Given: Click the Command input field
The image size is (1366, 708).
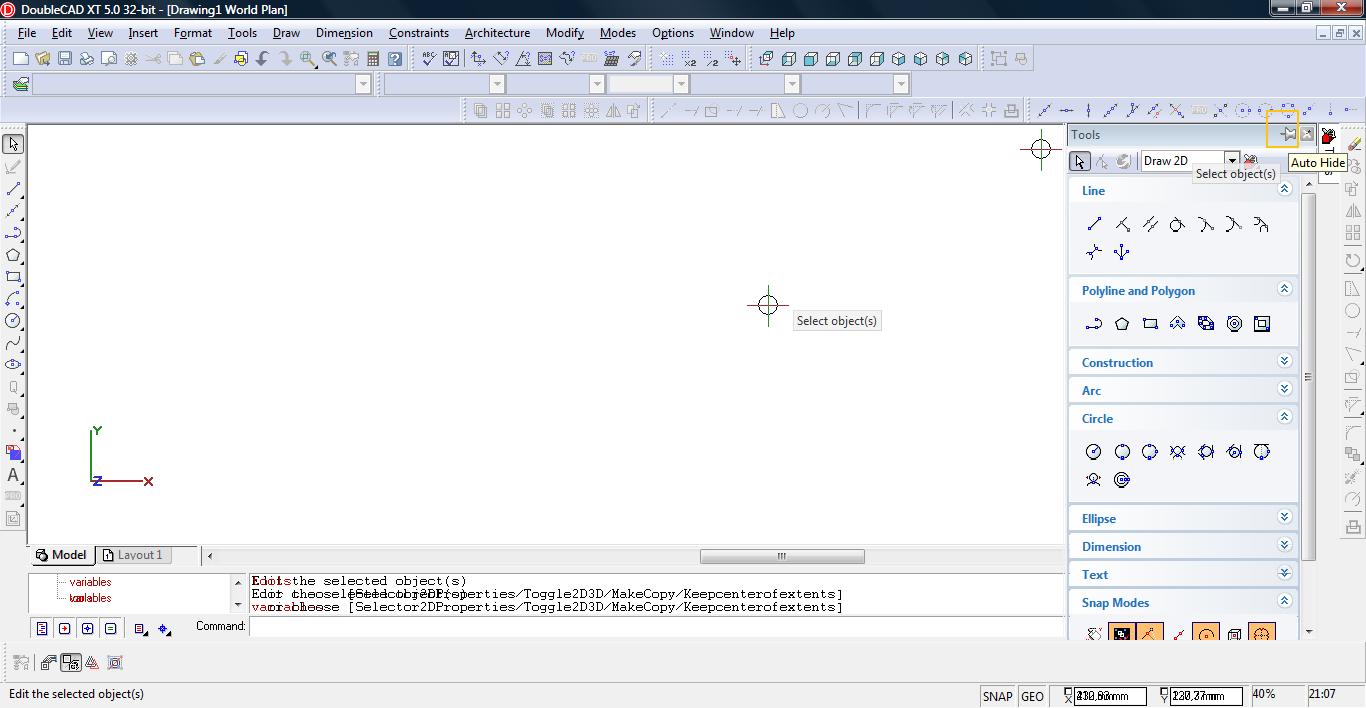Looking at the screenshot, I should 655,627.
